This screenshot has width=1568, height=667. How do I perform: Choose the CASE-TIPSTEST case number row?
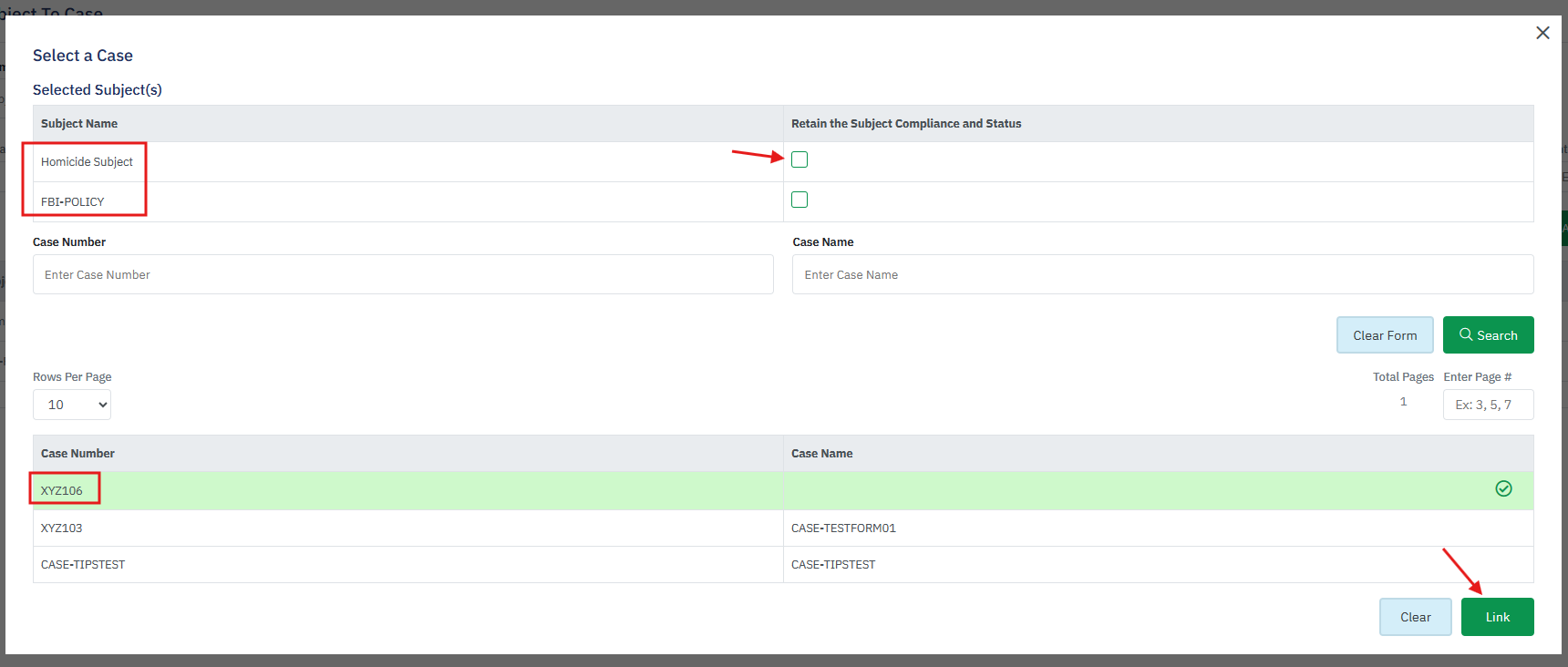click(83, 565)
